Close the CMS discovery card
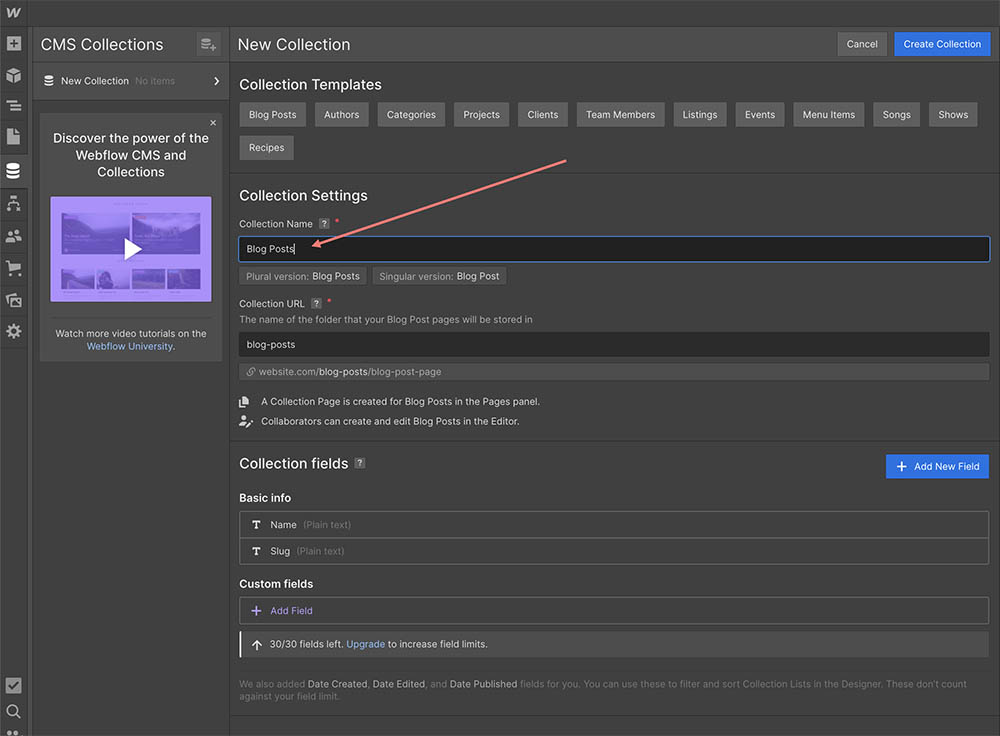This screenshot has width=1000, height=736. click(x=213, y=122)
